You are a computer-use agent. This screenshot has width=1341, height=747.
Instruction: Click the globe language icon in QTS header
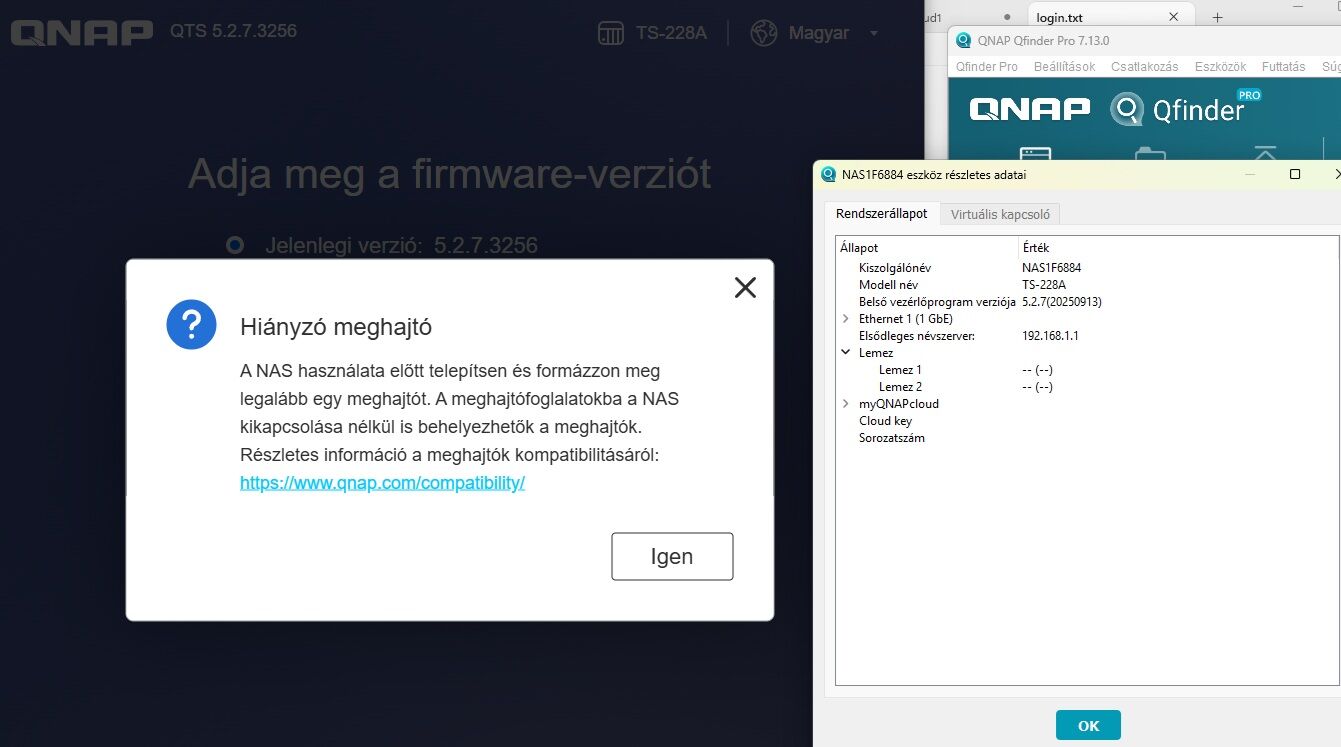click(x=764, y=33)
